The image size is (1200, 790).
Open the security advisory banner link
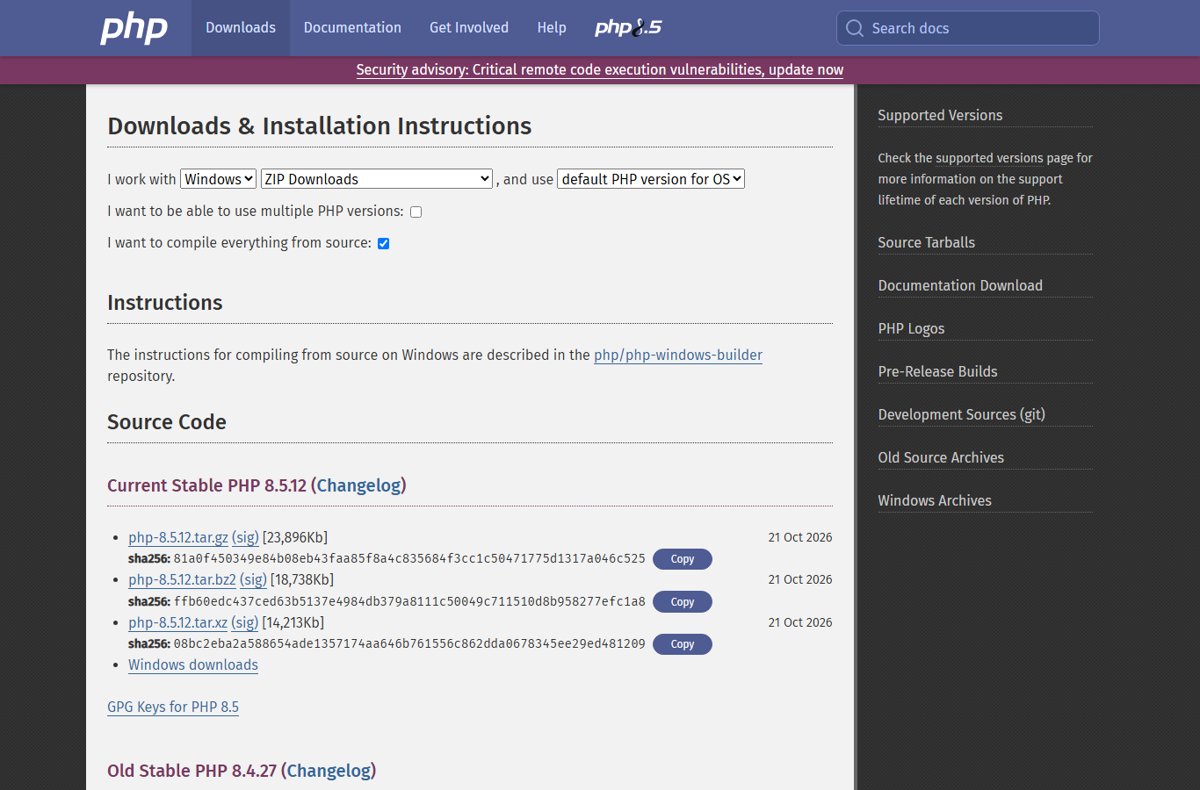[600, 70]
